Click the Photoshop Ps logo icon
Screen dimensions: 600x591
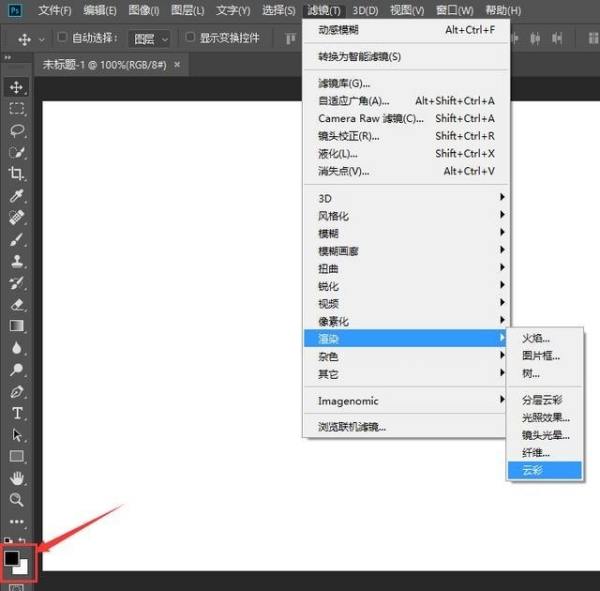point(15,10)
